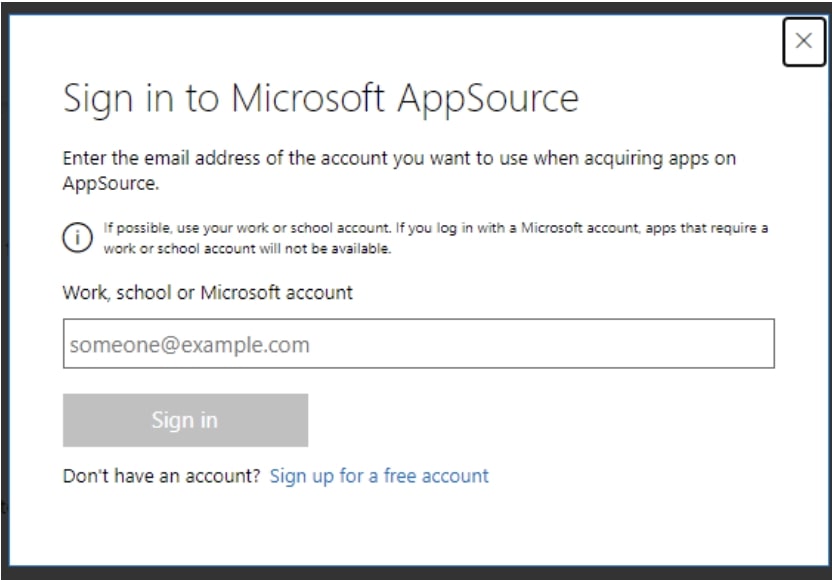Close the AppSource sign-in dialog
This screenshot has width=832, height=580.
coord(803,41)
